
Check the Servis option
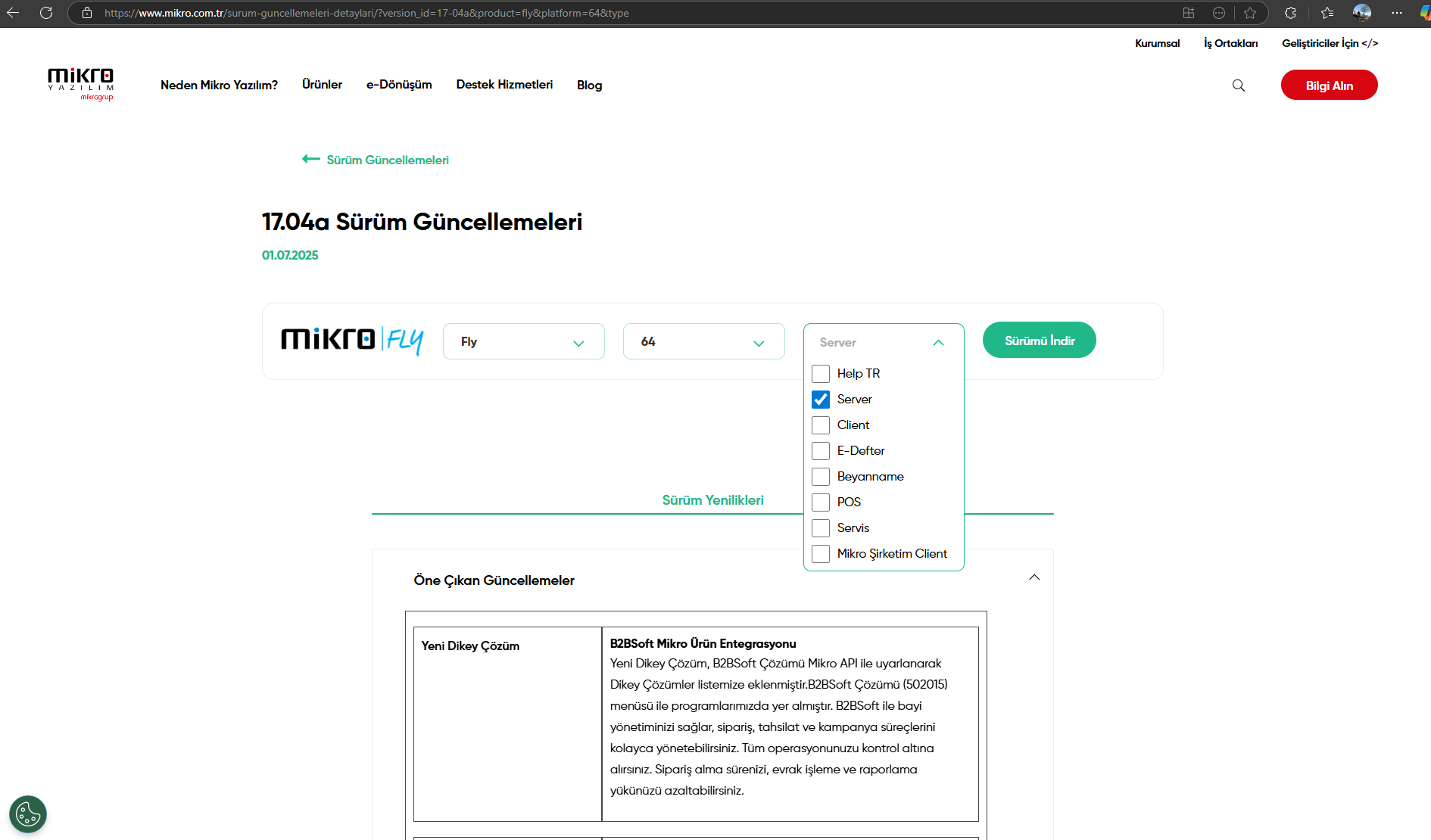[821, 528]
